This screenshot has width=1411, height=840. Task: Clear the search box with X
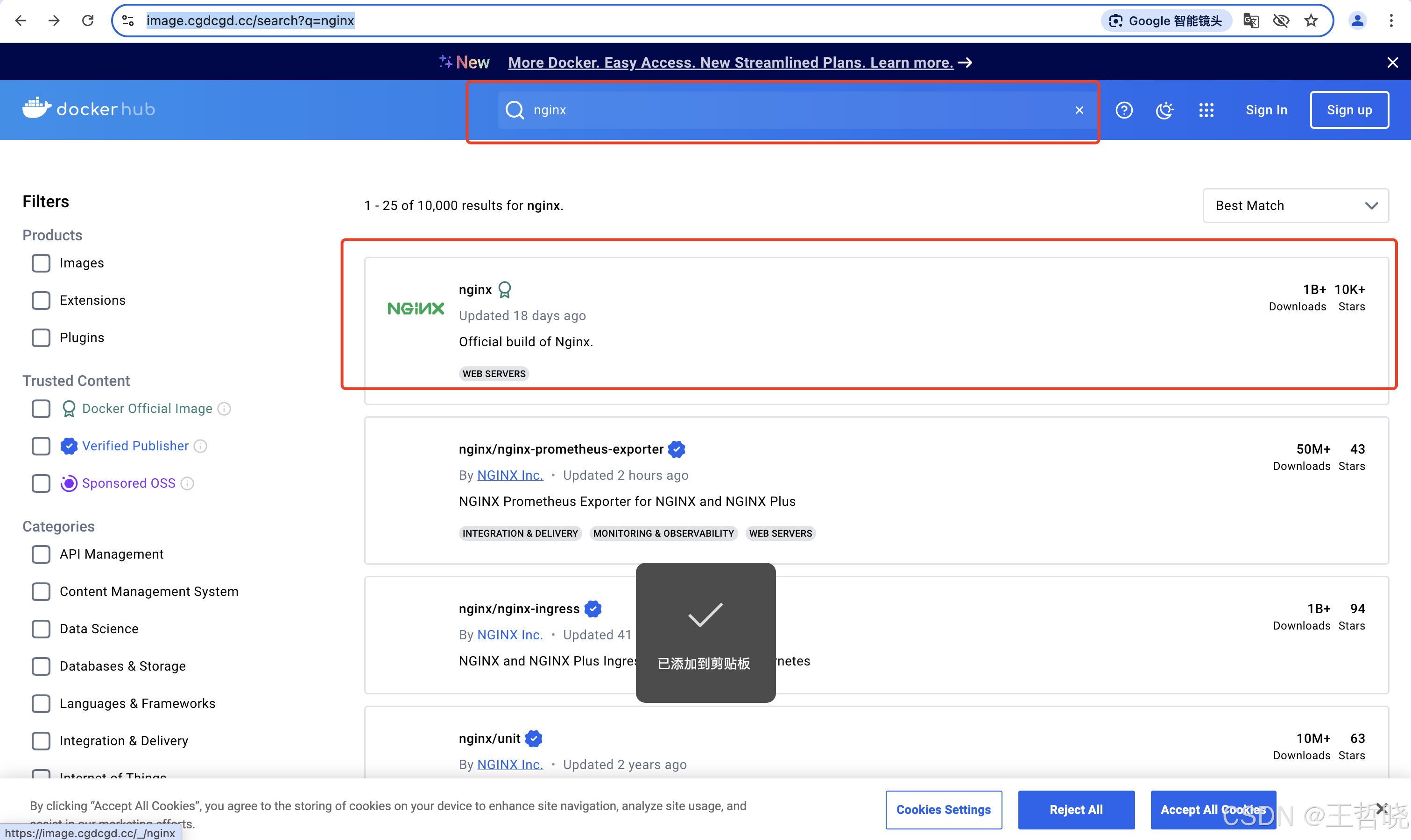1079,110
